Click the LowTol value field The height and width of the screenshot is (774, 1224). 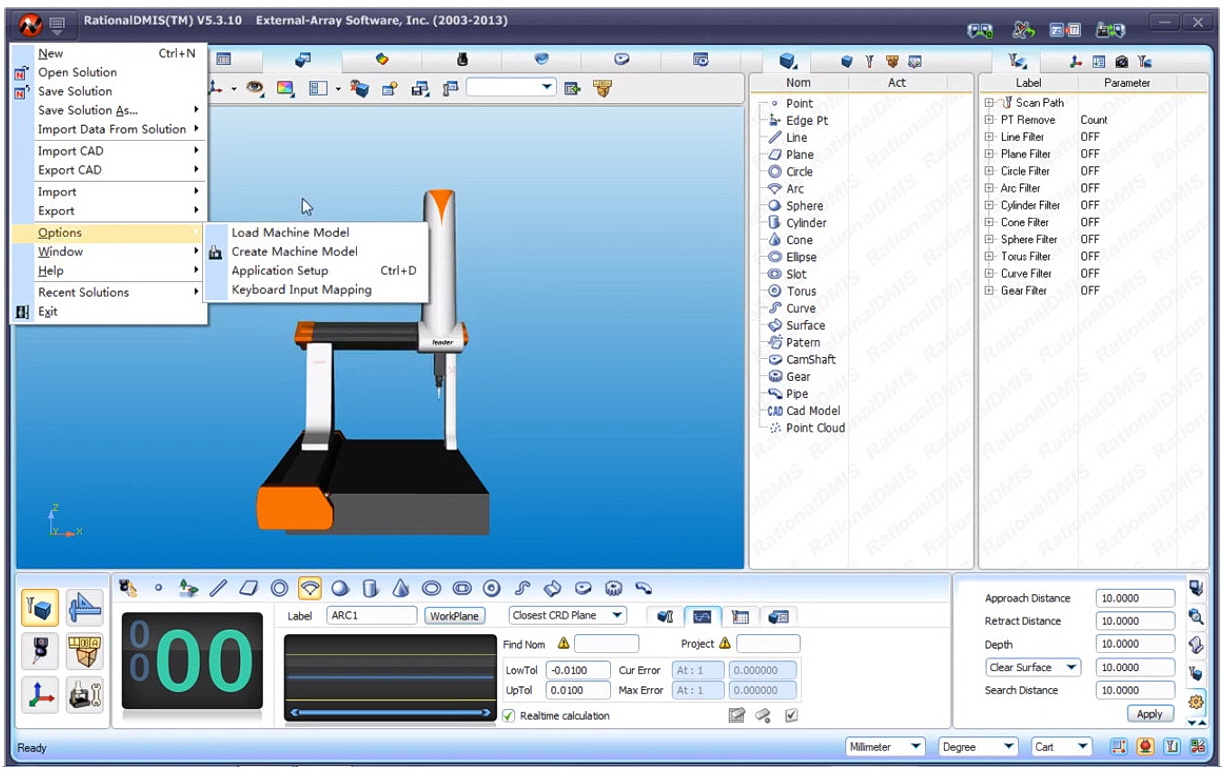point(578,670)
